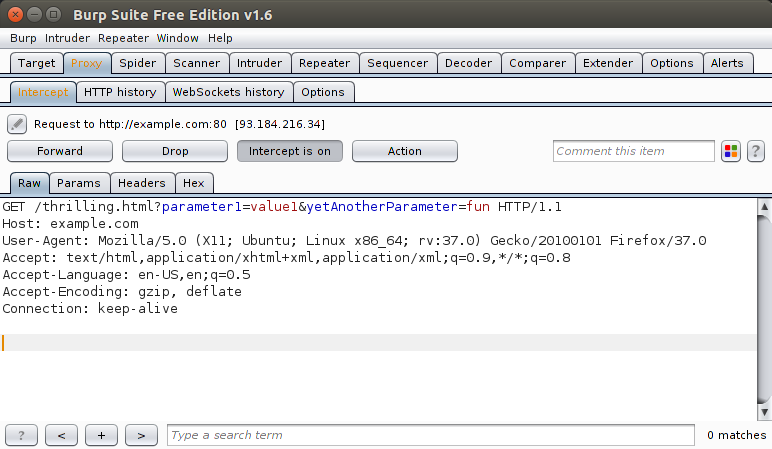The image size is (772, 449).
Task: Open the main Options tab
Action: coord(672,64)
